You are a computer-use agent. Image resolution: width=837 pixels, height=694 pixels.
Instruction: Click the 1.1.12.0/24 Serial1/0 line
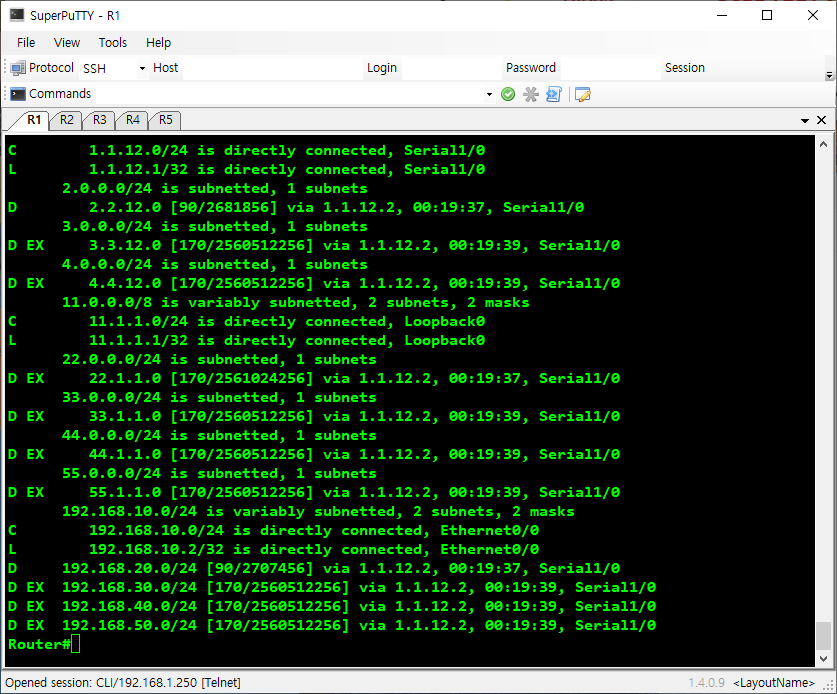point(247,151)
